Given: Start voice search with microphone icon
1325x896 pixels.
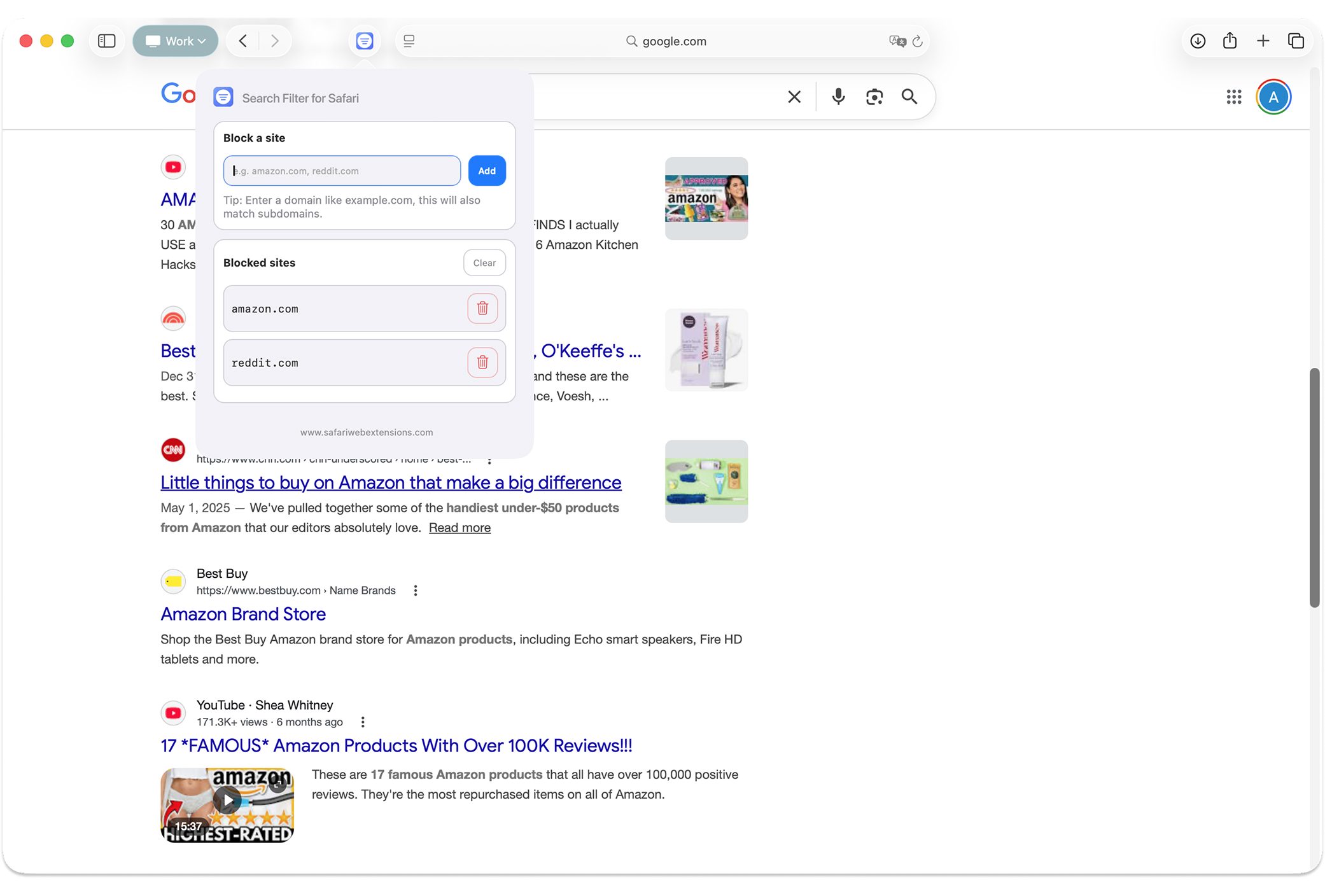Looking at the screenshot, I should pyautogui.click(x=838, y=97).
